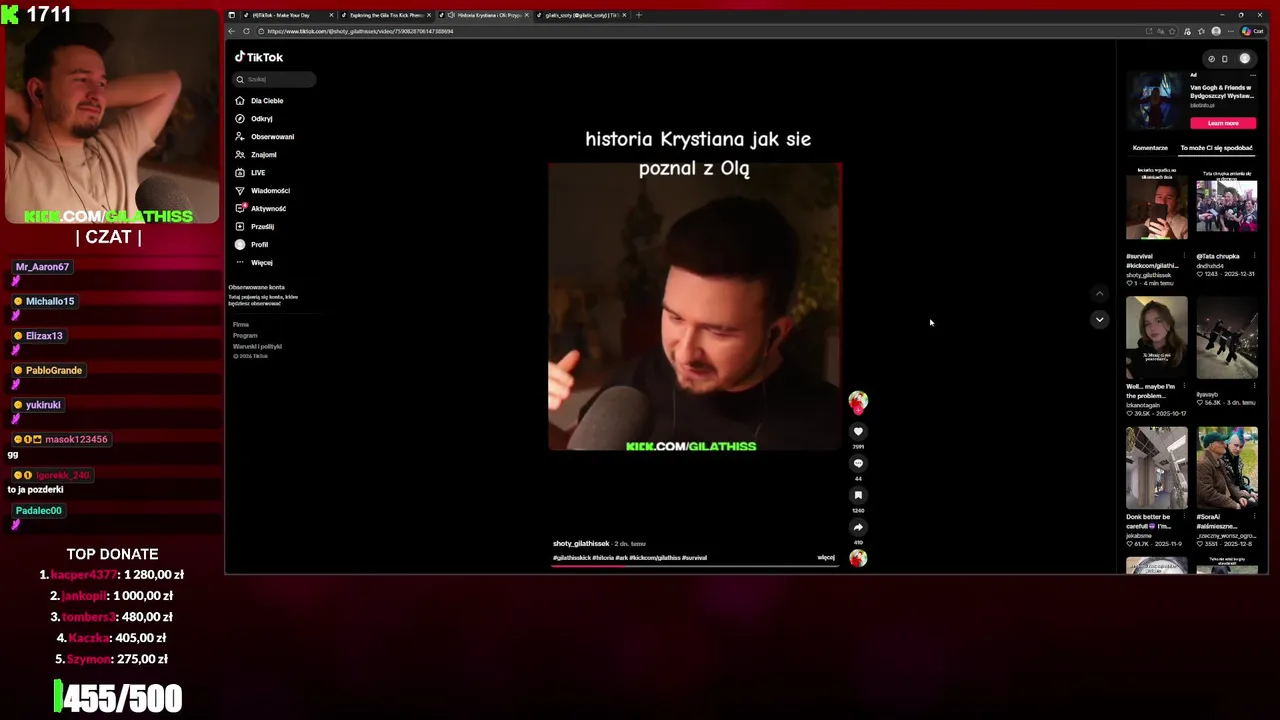Open video comments bubble icon
Viewport: 1280px width, 720px height.
coord(858,464)
